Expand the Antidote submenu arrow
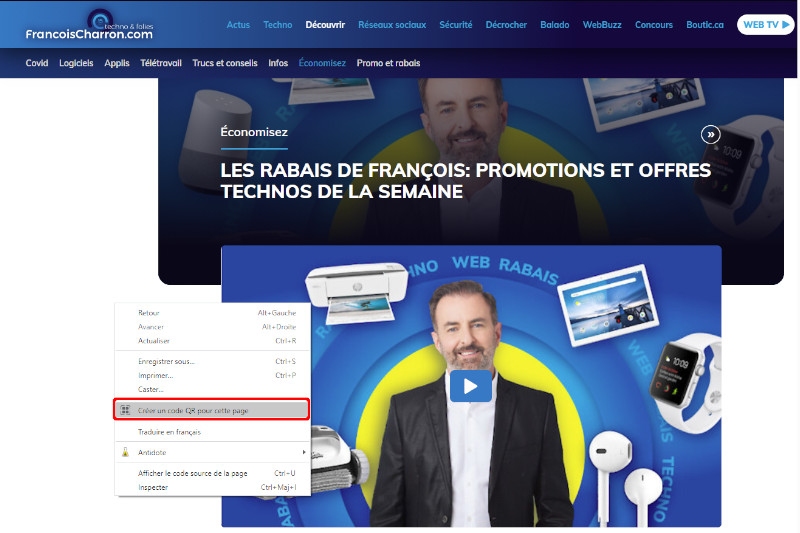Image resolution: width=800 pixels, height=533 pixels. tap(304, 452)
